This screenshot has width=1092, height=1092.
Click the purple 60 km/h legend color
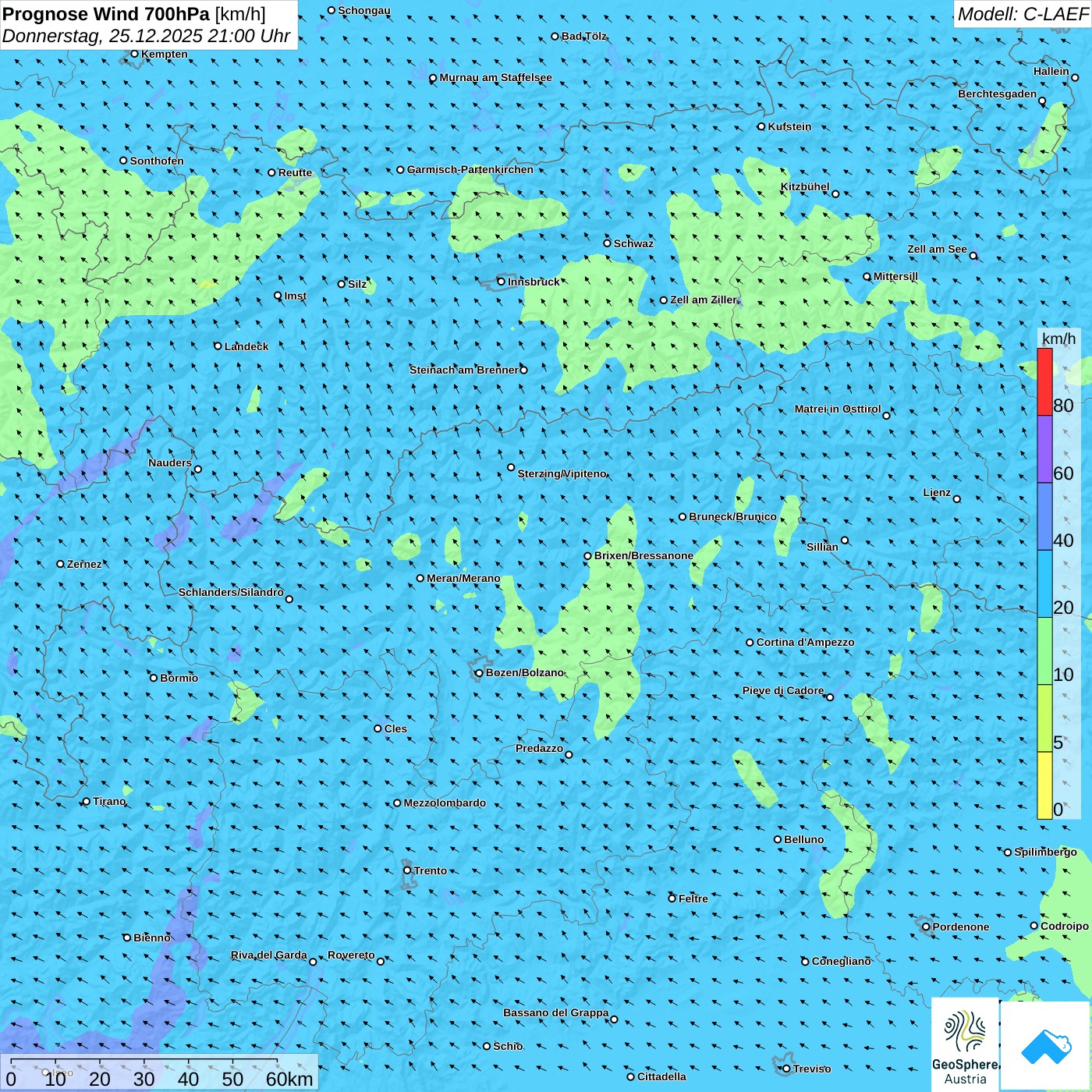pos(1044,449)
